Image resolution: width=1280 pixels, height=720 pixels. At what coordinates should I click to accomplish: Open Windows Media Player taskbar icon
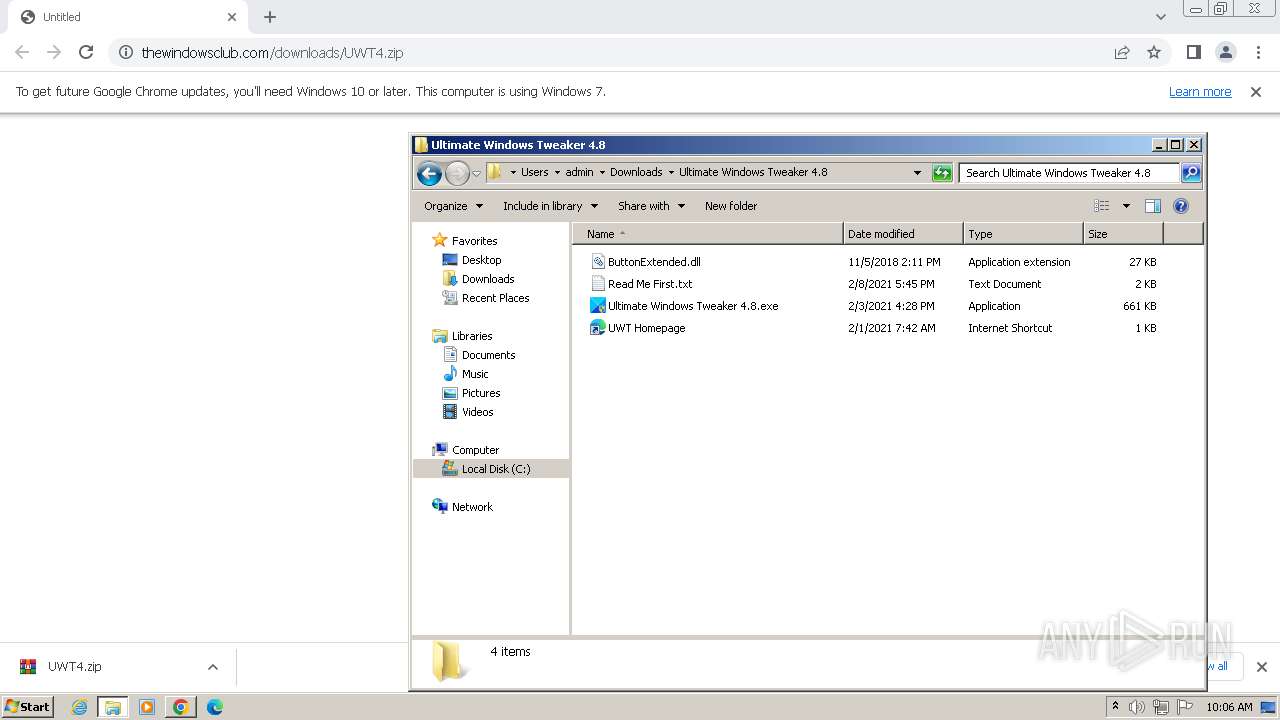(147, 707)
